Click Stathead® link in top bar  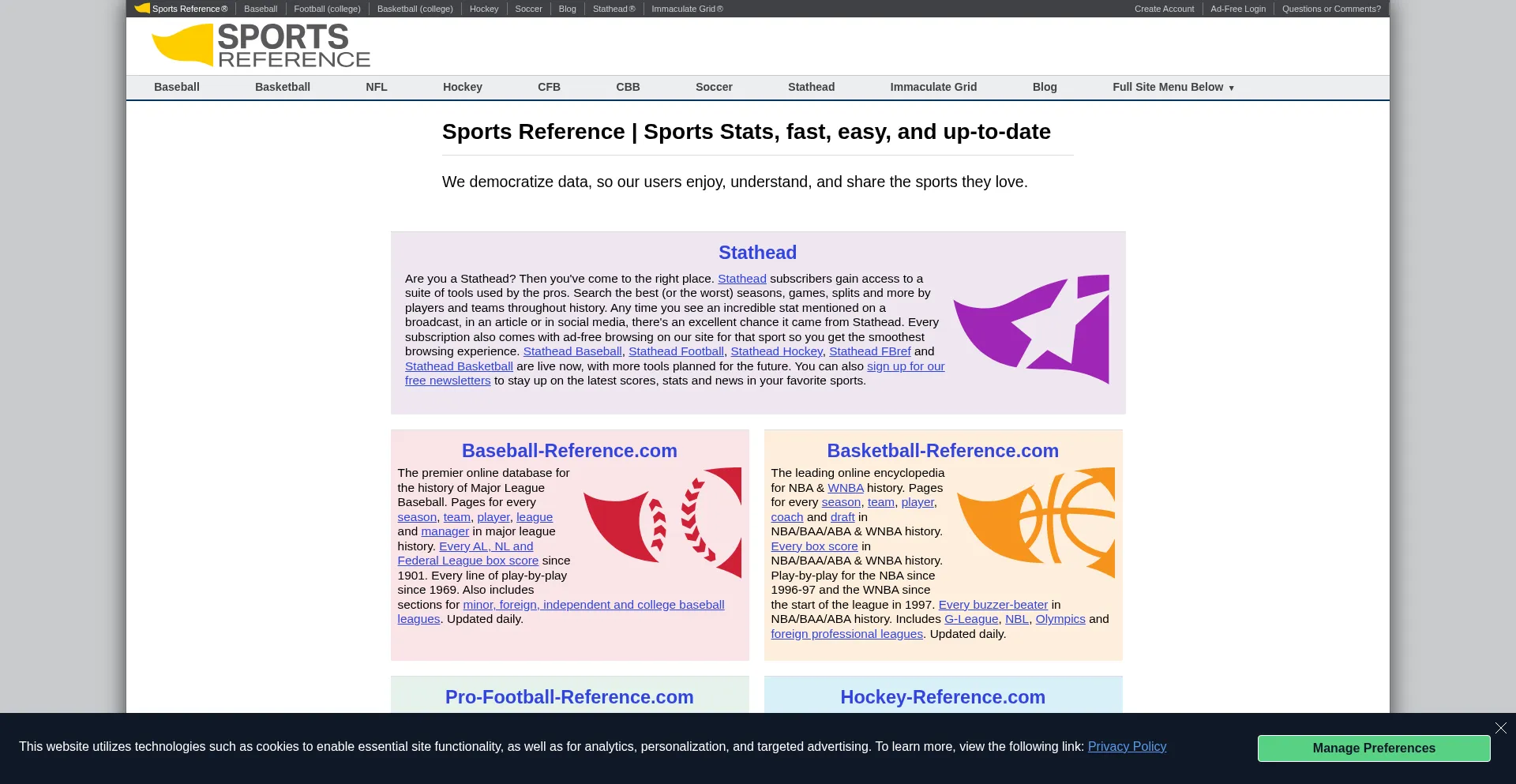(x=614, y=9)
